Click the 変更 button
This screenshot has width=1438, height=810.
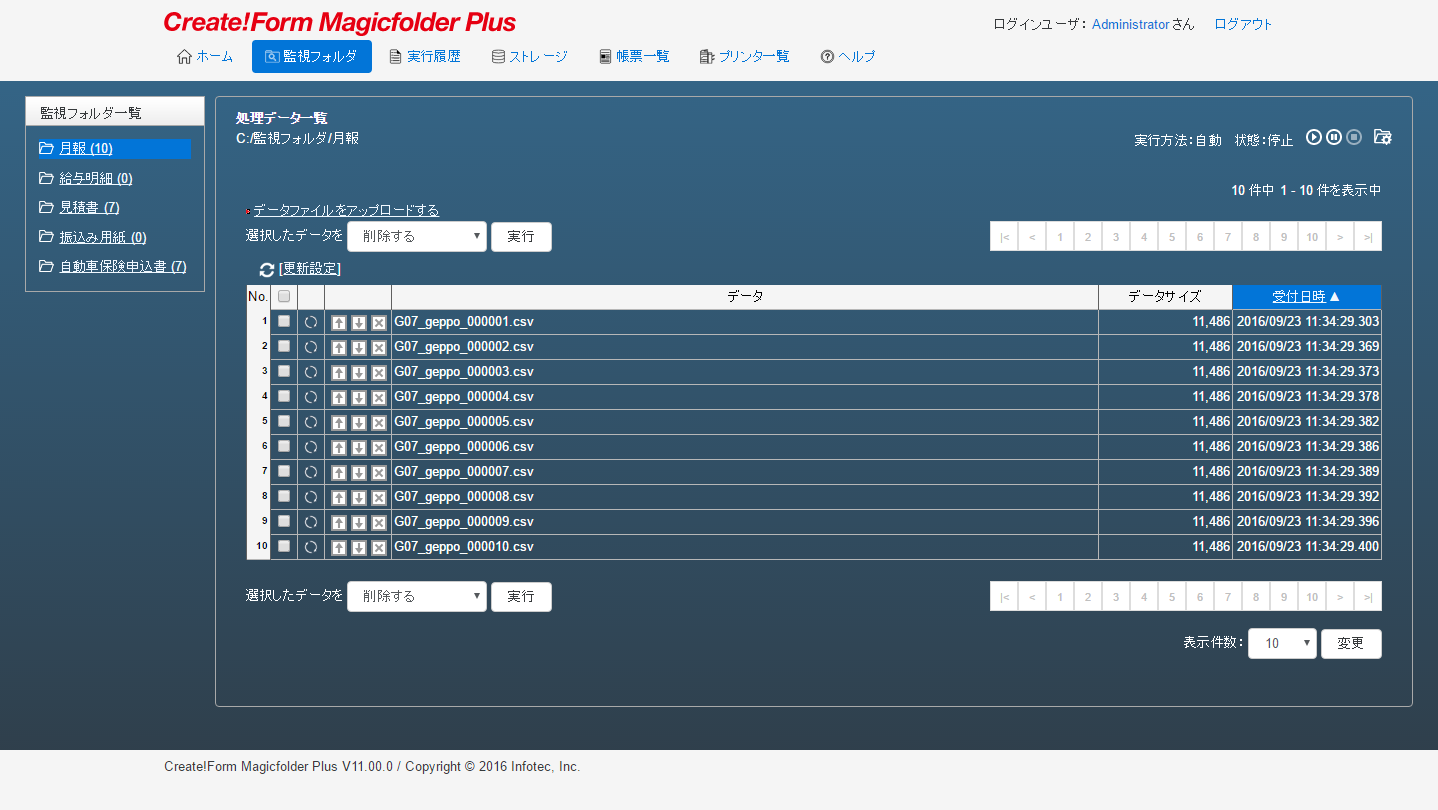(x=1351, y=644)
